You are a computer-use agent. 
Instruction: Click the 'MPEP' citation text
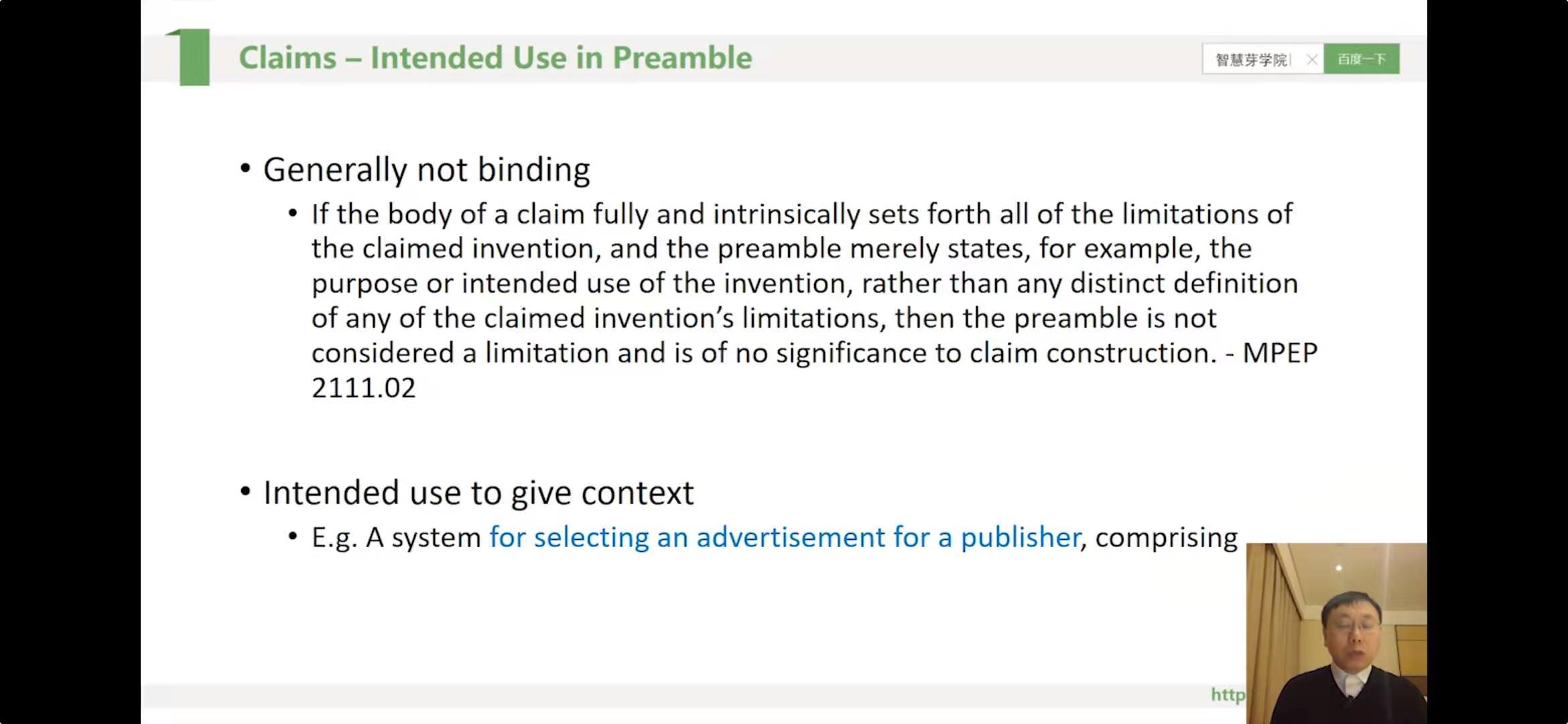[x=1280, y=353]
